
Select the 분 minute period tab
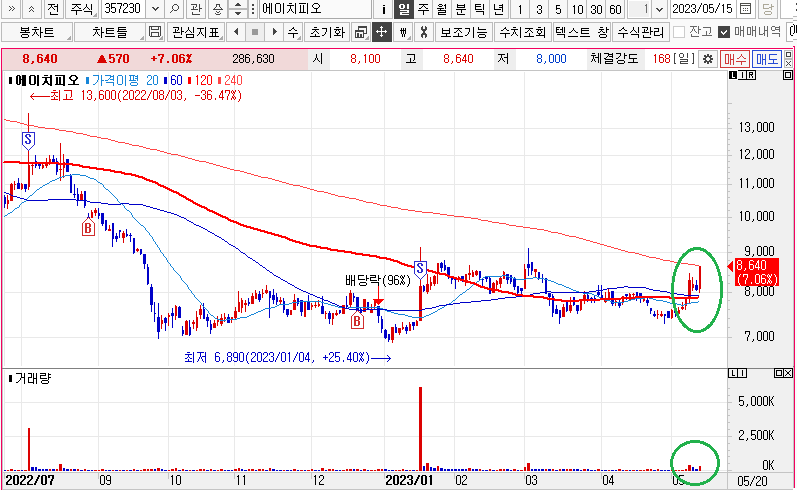tap(461, 9)
